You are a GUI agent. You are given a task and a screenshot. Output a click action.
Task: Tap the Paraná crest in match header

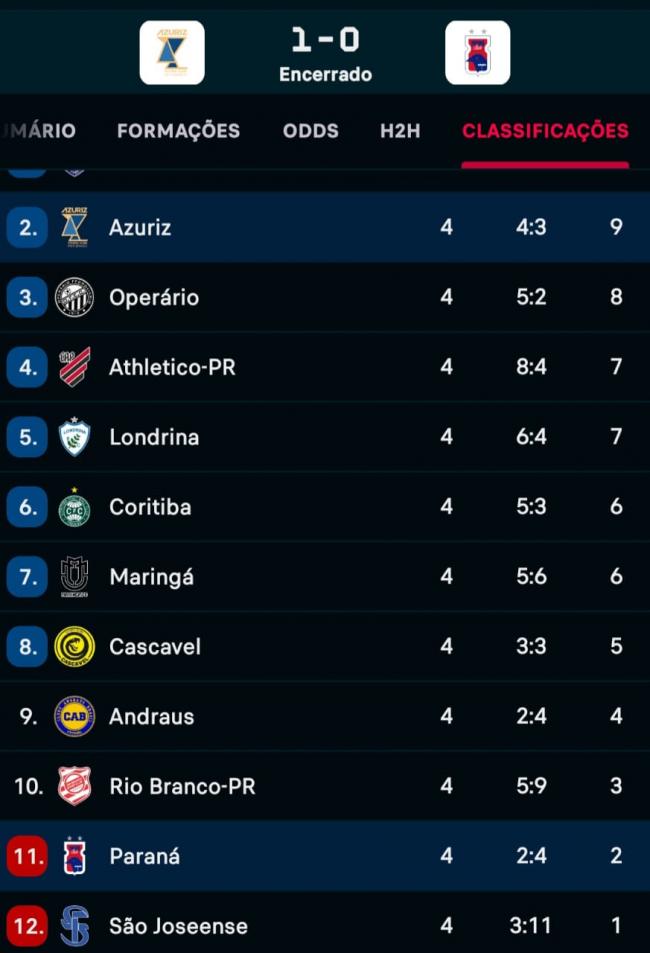[477, 52]
